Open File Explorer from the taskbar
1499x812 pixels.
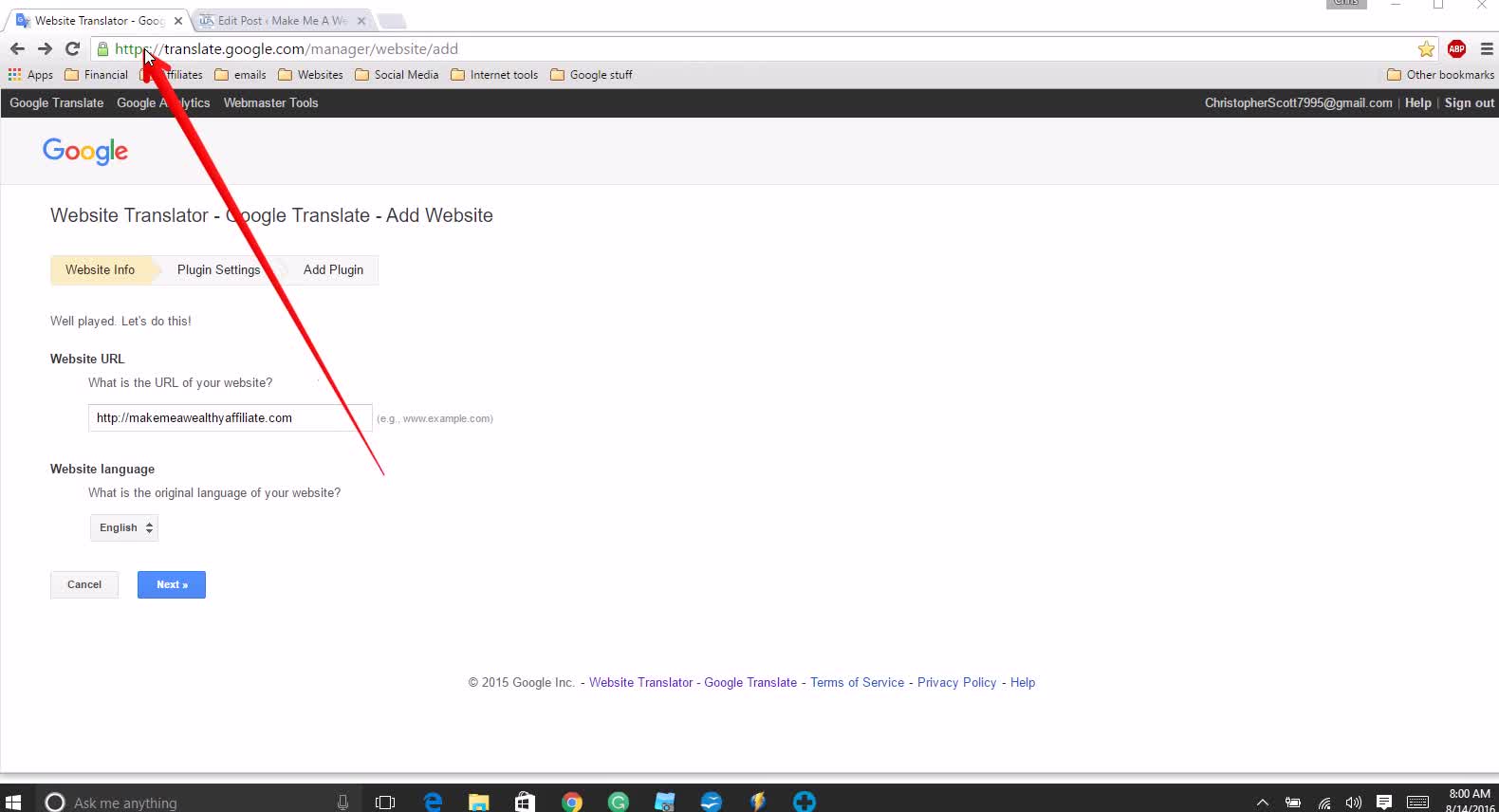coord(478,802)
